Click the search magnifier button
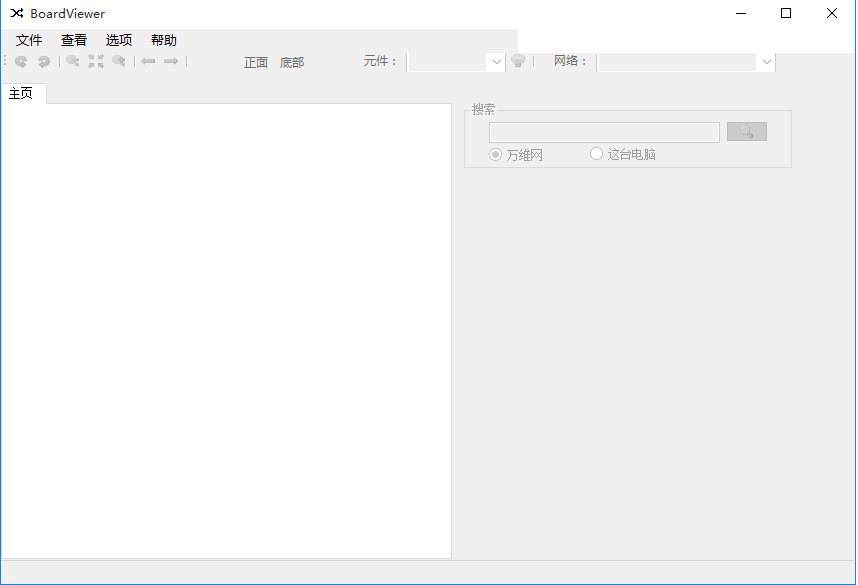 (x=746, y=131)
